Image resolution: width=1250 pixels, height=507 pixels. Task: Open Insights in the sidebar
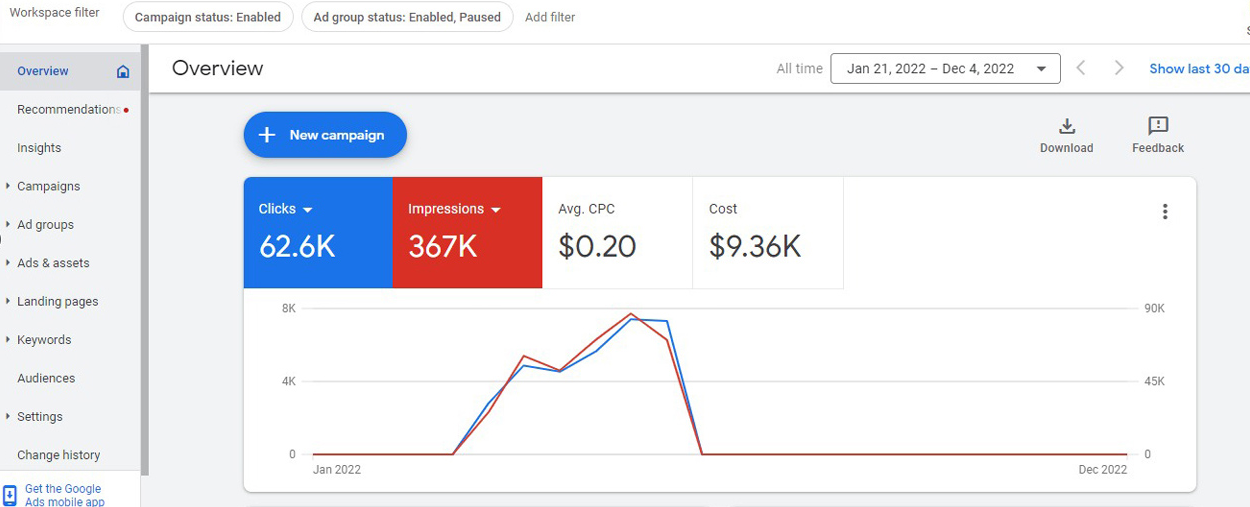pyautogui.click(x=39, y=148)
